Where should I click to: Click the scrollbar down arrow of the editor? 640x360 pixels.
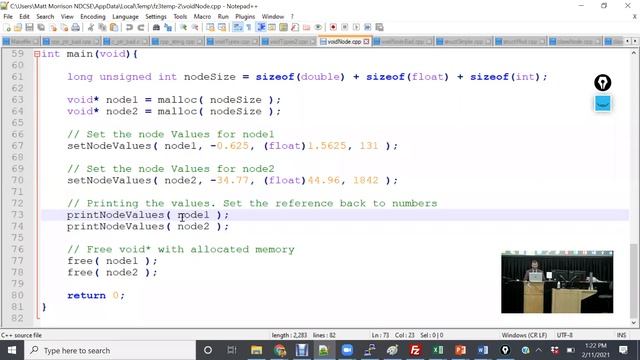point(634,323)
